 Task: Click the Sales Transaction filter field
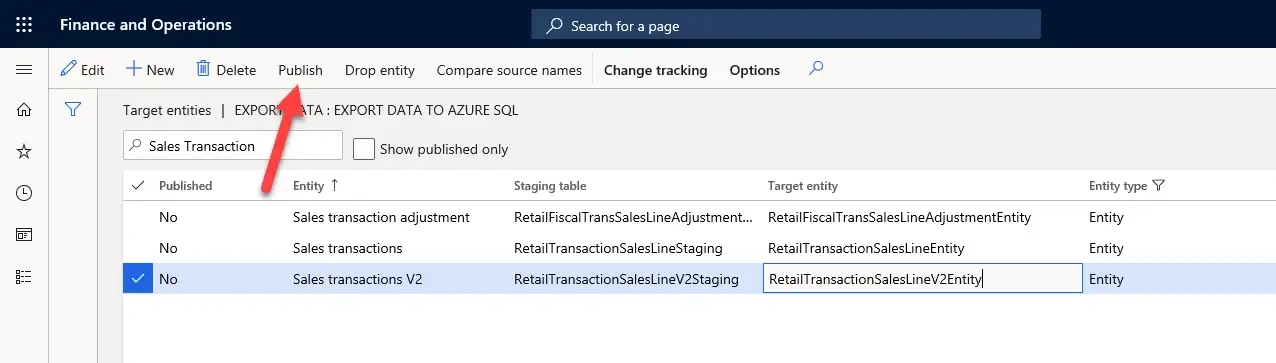coord(233,146)
